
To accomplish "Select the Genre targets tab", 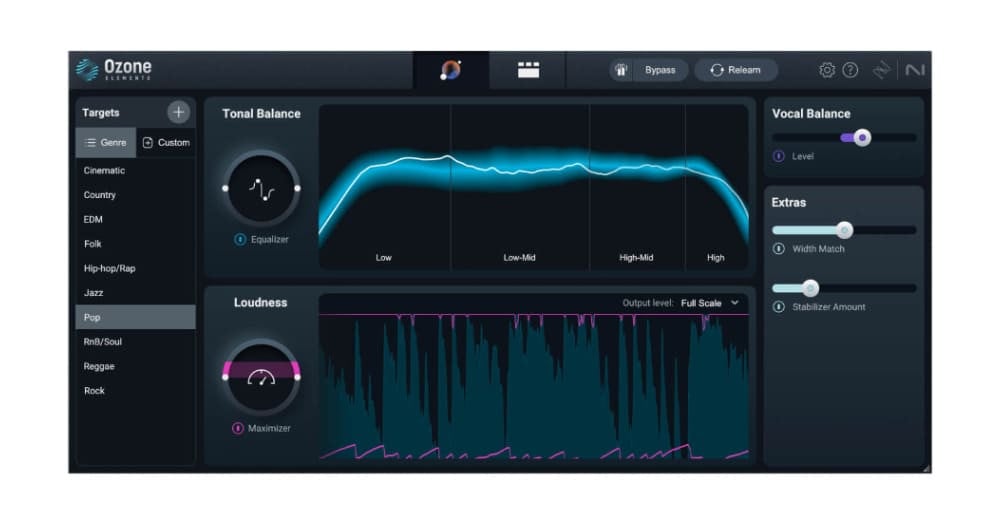I will tap(106, 142).
